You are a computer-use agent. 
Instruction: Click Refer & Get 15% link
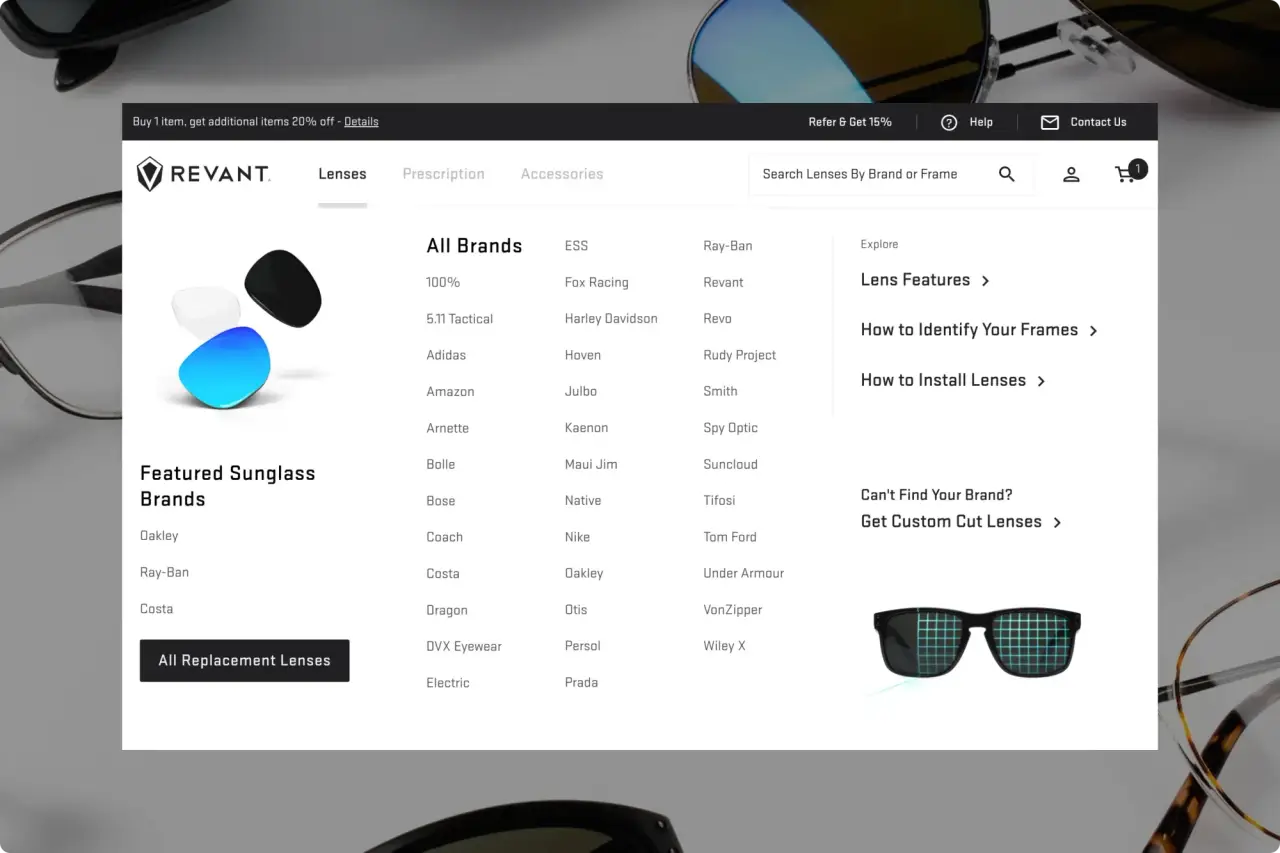tap(850, 122)
